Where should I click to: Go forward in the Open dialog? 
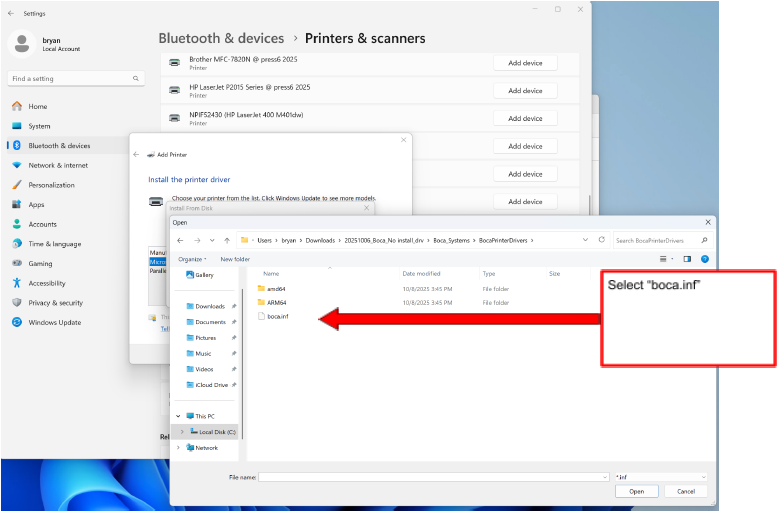[197, 240]
